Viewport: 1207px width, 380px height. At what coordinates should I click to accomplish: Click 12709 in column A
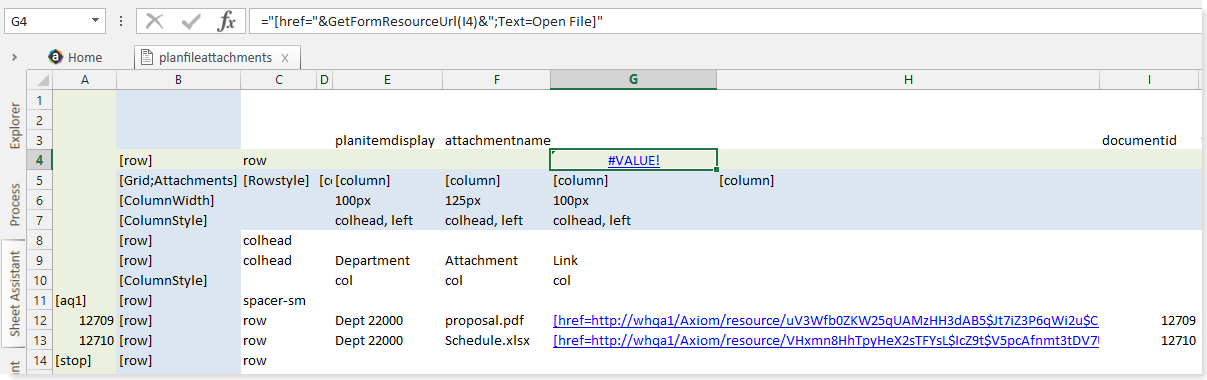pos(84,321)
